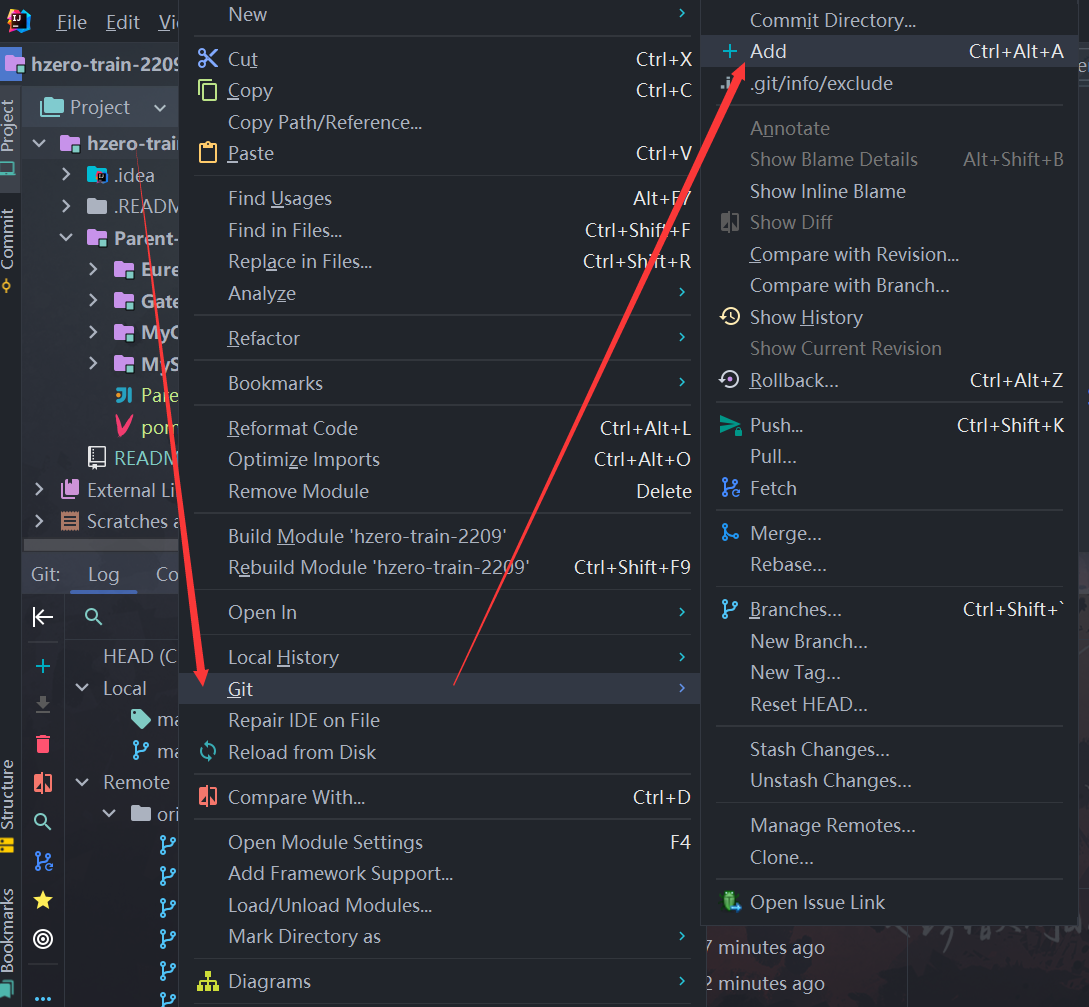Viewport: 1089px width, 1007px height.
Task: Click the Paste clipboard icon
Action: click(x=208, y=153)
